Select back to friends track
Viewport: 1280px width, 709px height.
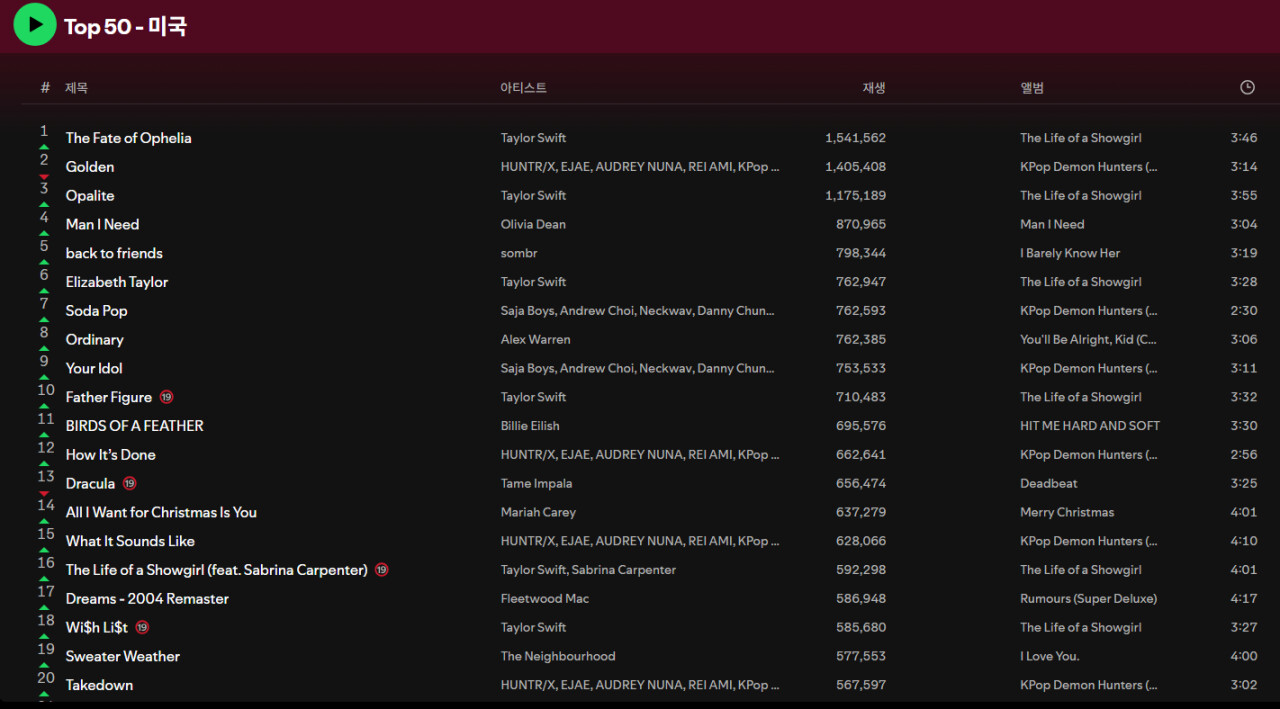click(114, 253)
